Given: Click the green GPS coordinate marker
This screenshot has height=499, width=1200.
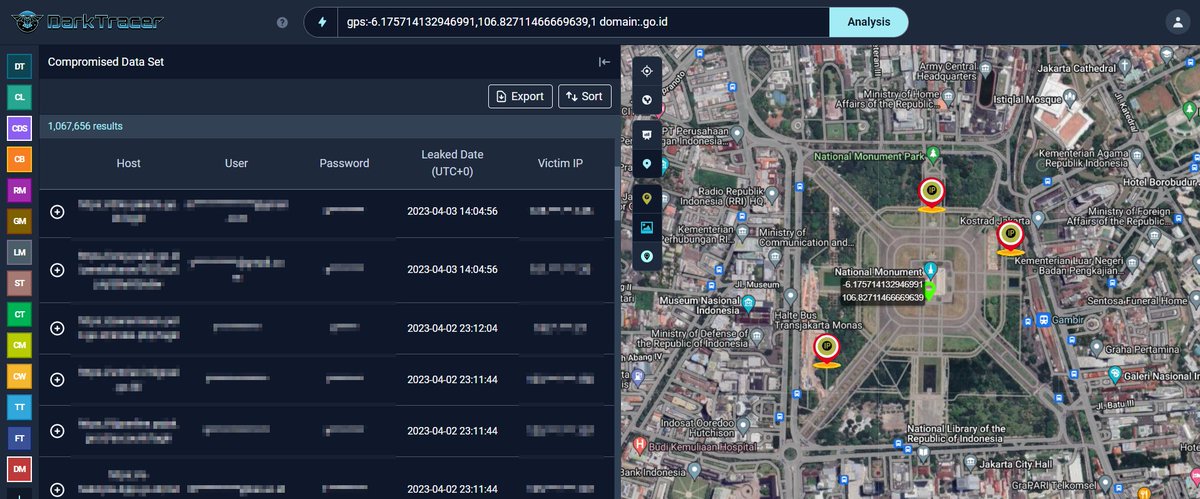Looking at the screenshot, I should pos(929,292).
